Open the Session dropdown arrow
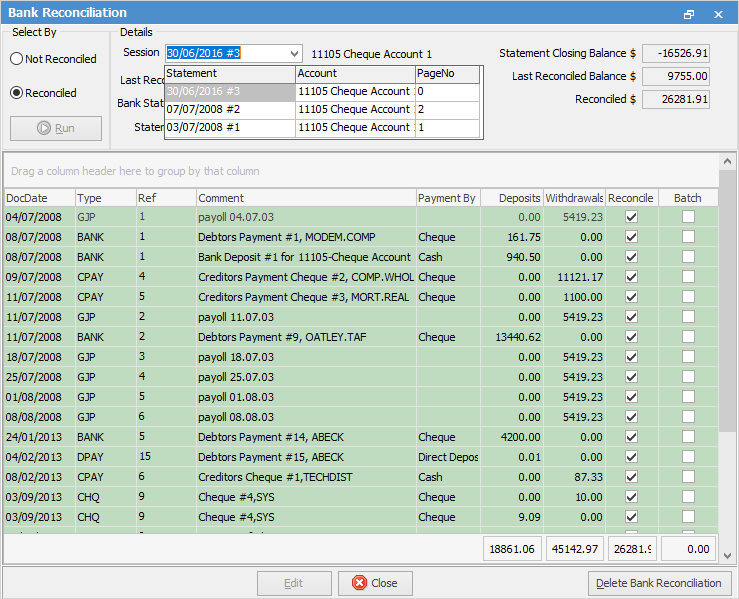This screenshot has height=599, width=739. point(293,54)
